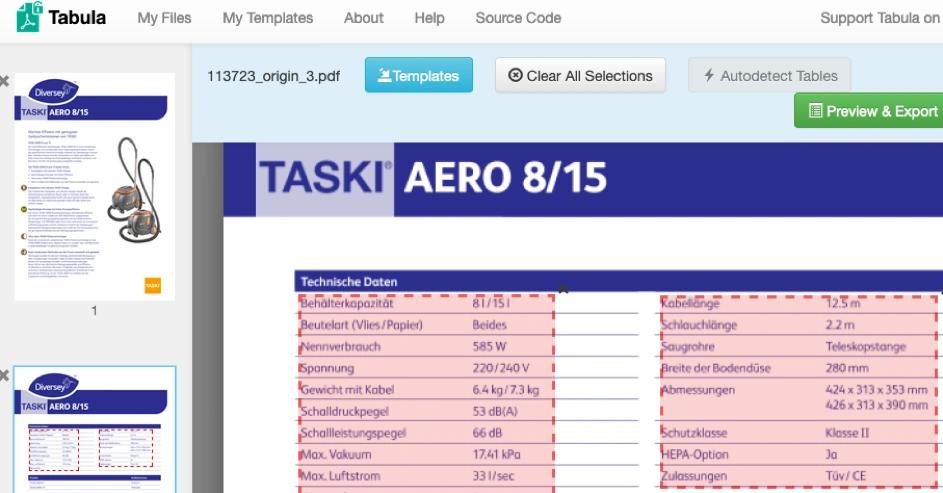Click the 'Beides' value
Image resolution: width=943 pixels, height=493 pixels.
tap(490, 325)
